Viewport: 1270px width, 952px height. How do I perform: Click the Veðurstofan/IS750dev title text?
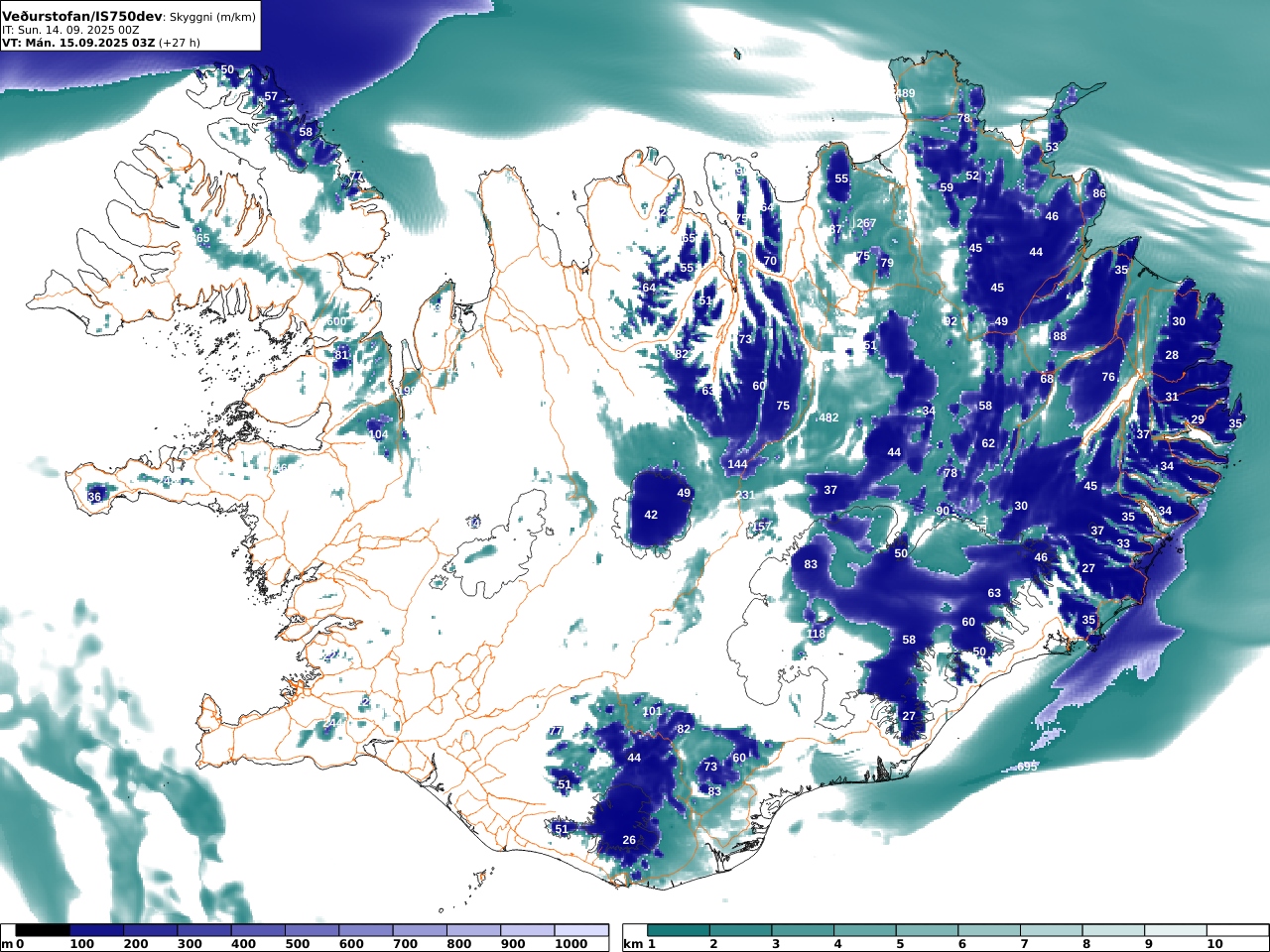coord(81,17)
